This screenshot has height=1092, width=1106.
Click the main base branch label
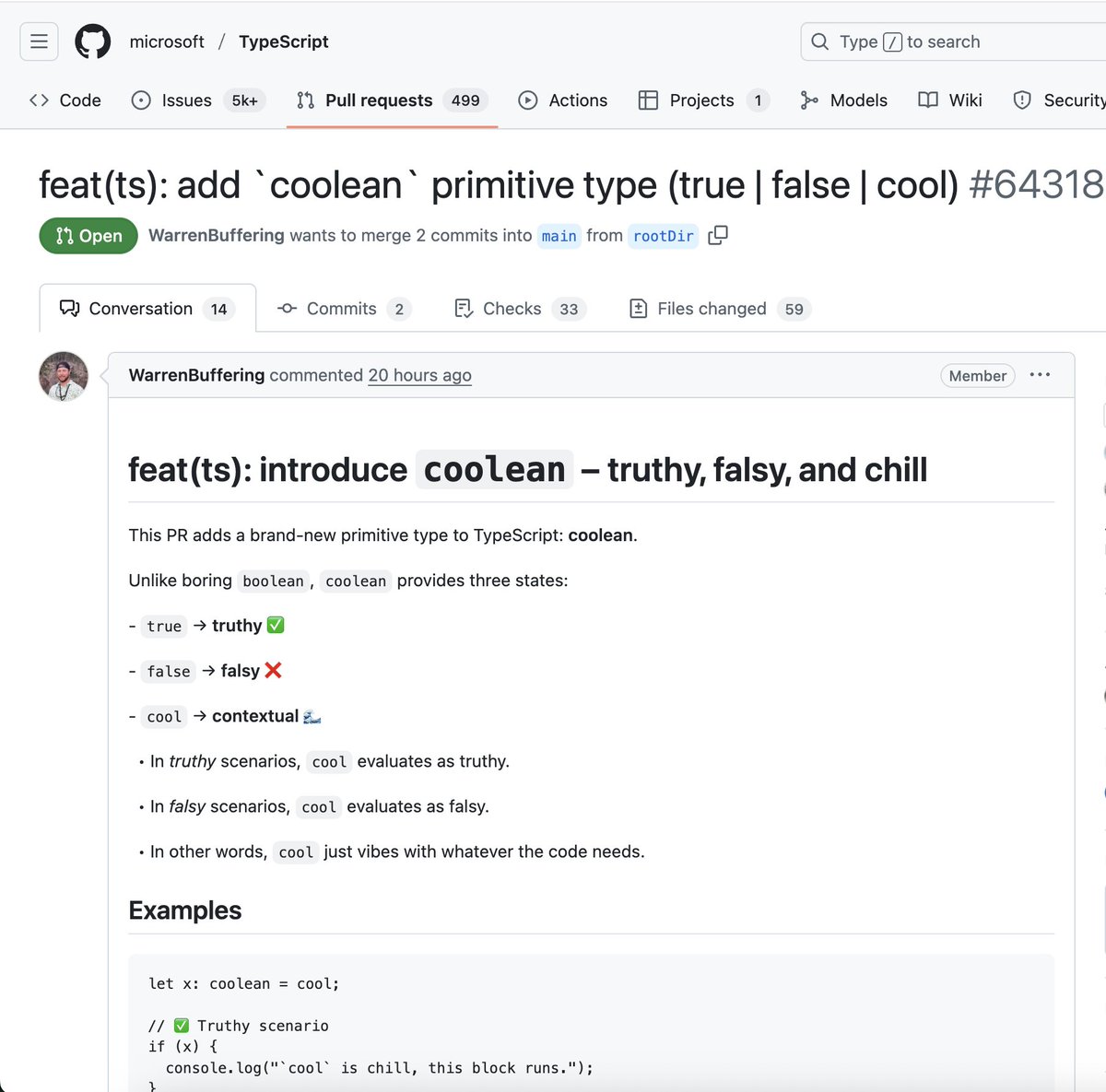pyautogui.click(x=559, y=236)
